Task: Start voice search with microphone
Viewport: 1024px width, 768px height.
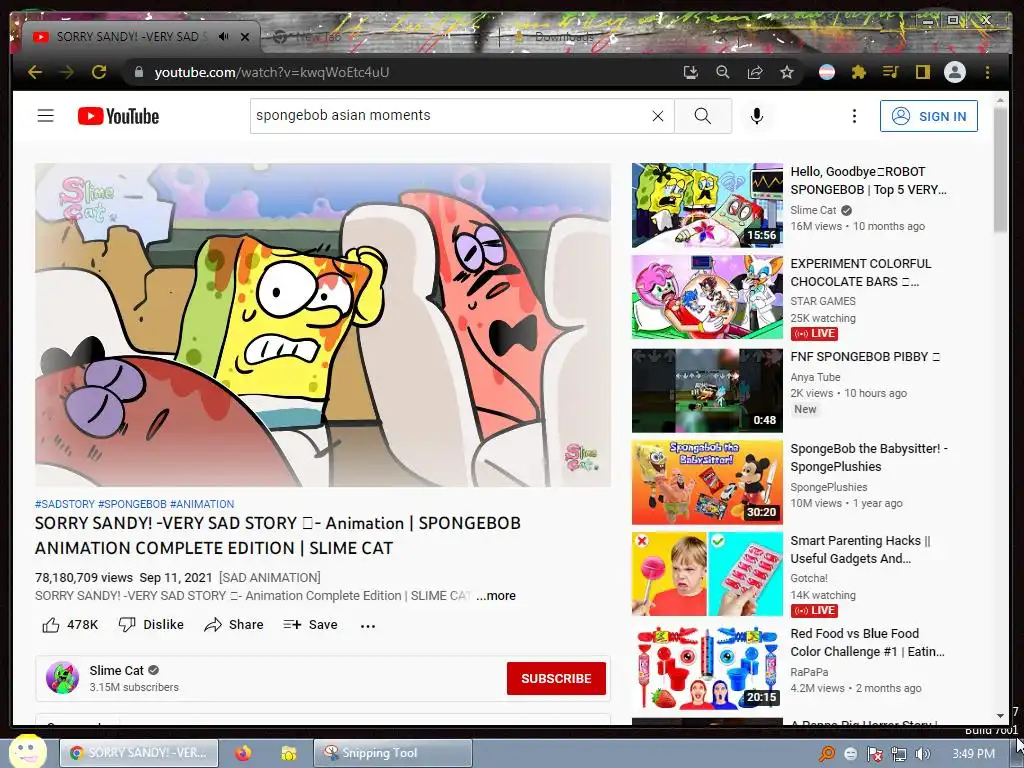Action: pos(757,116)
